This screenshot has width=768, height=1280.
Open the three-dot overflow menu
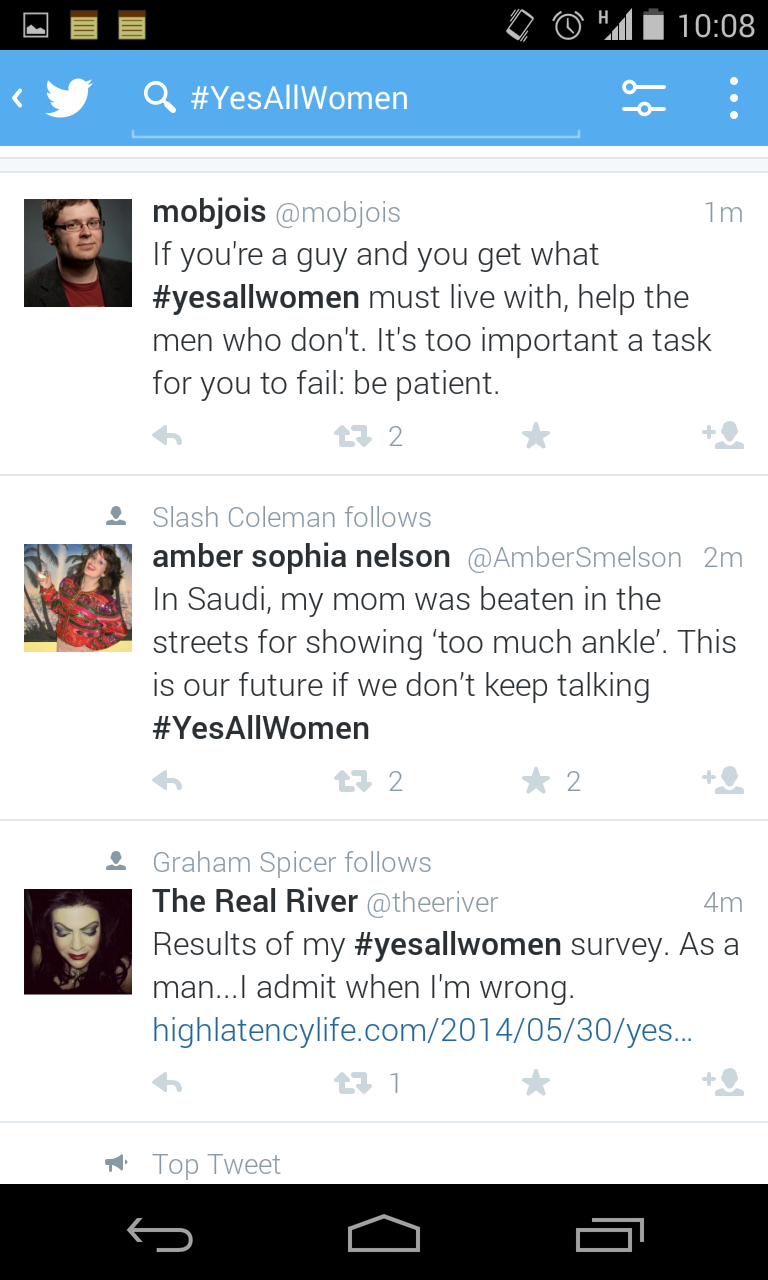[734, 98]
